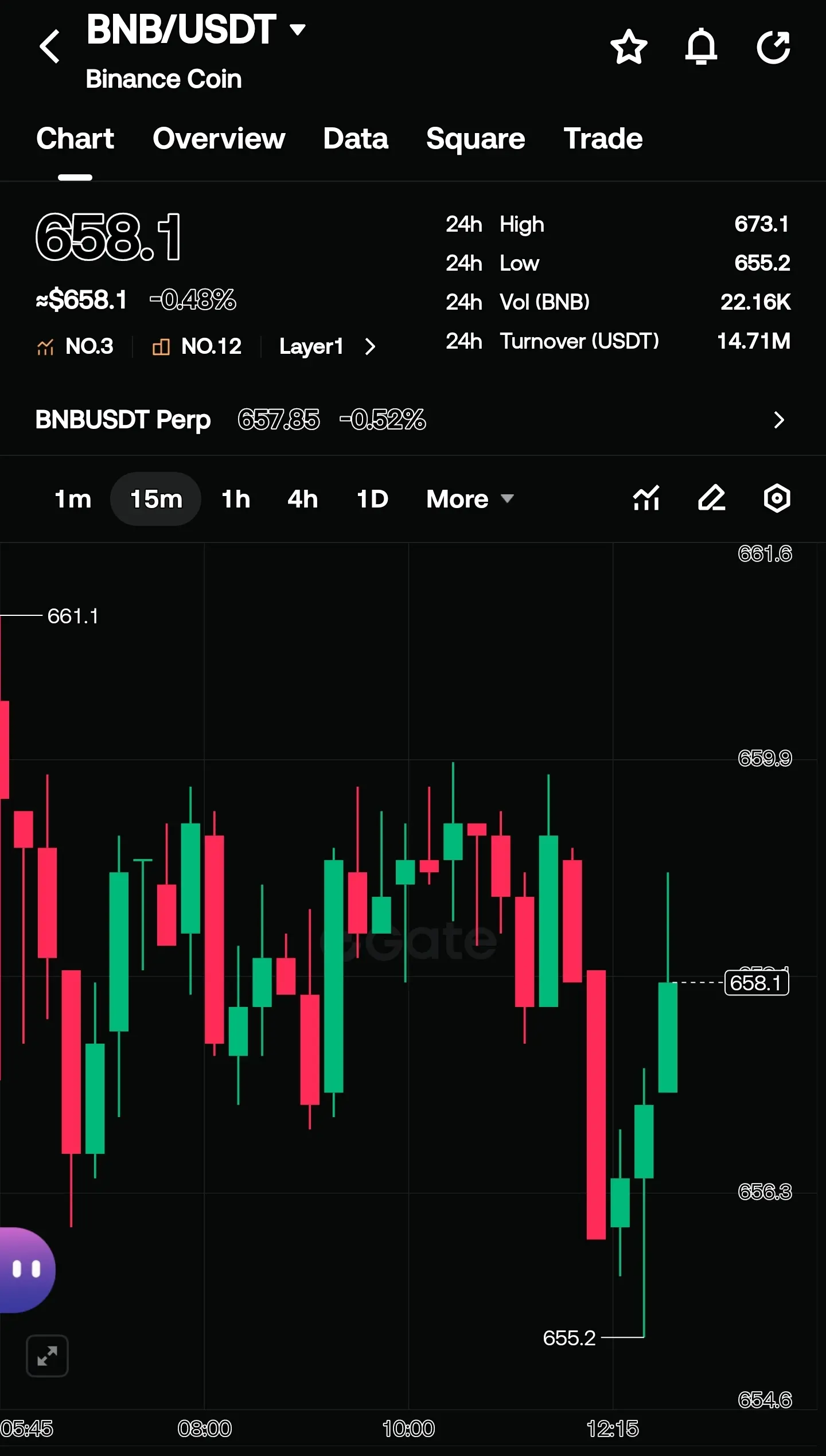Tap the current price tag 658.1 on chart
This screenshot has width=826, height=1456.
point(757,982)
